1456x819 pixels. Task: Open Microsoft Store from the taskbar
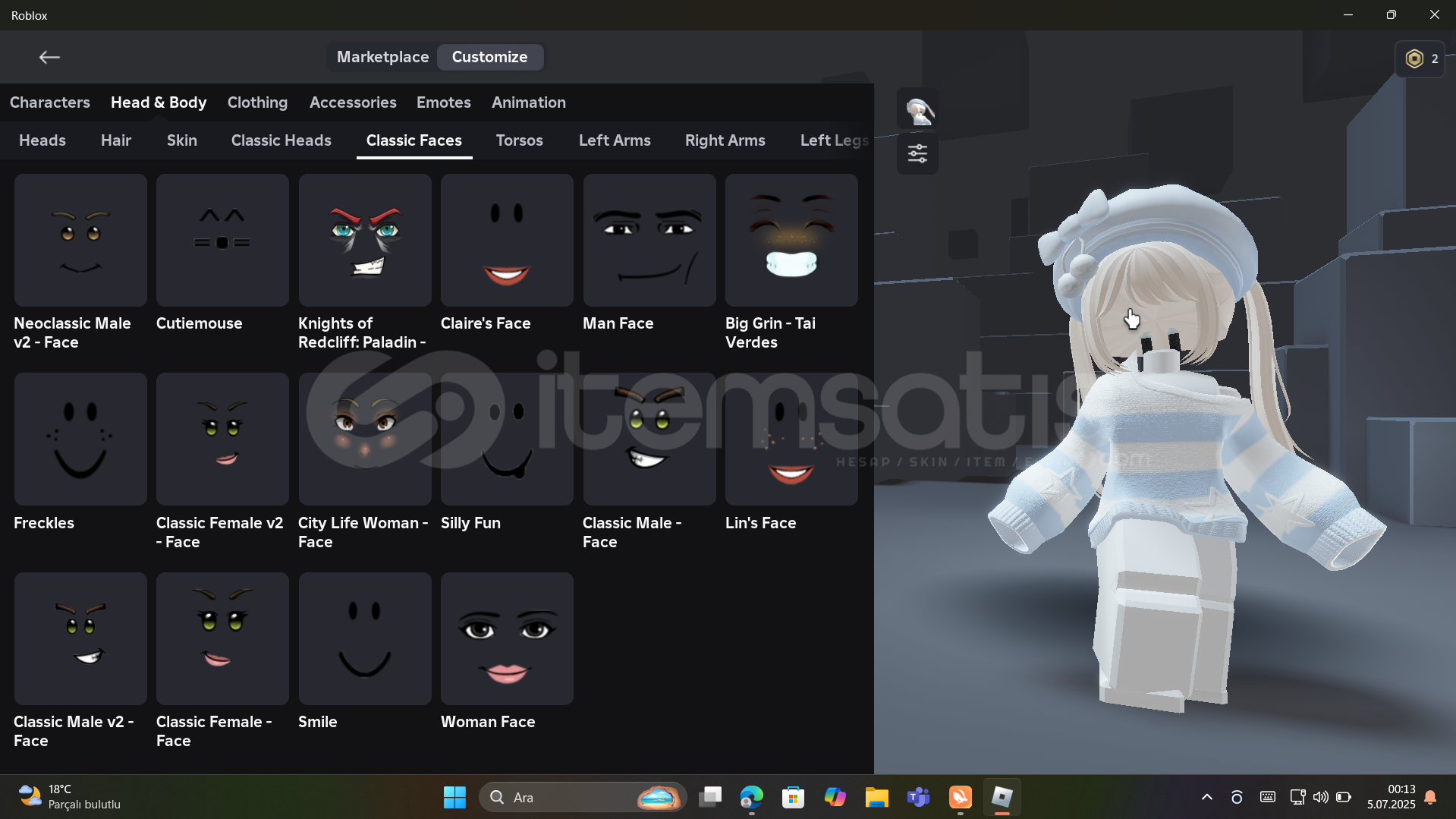(793, 797)
